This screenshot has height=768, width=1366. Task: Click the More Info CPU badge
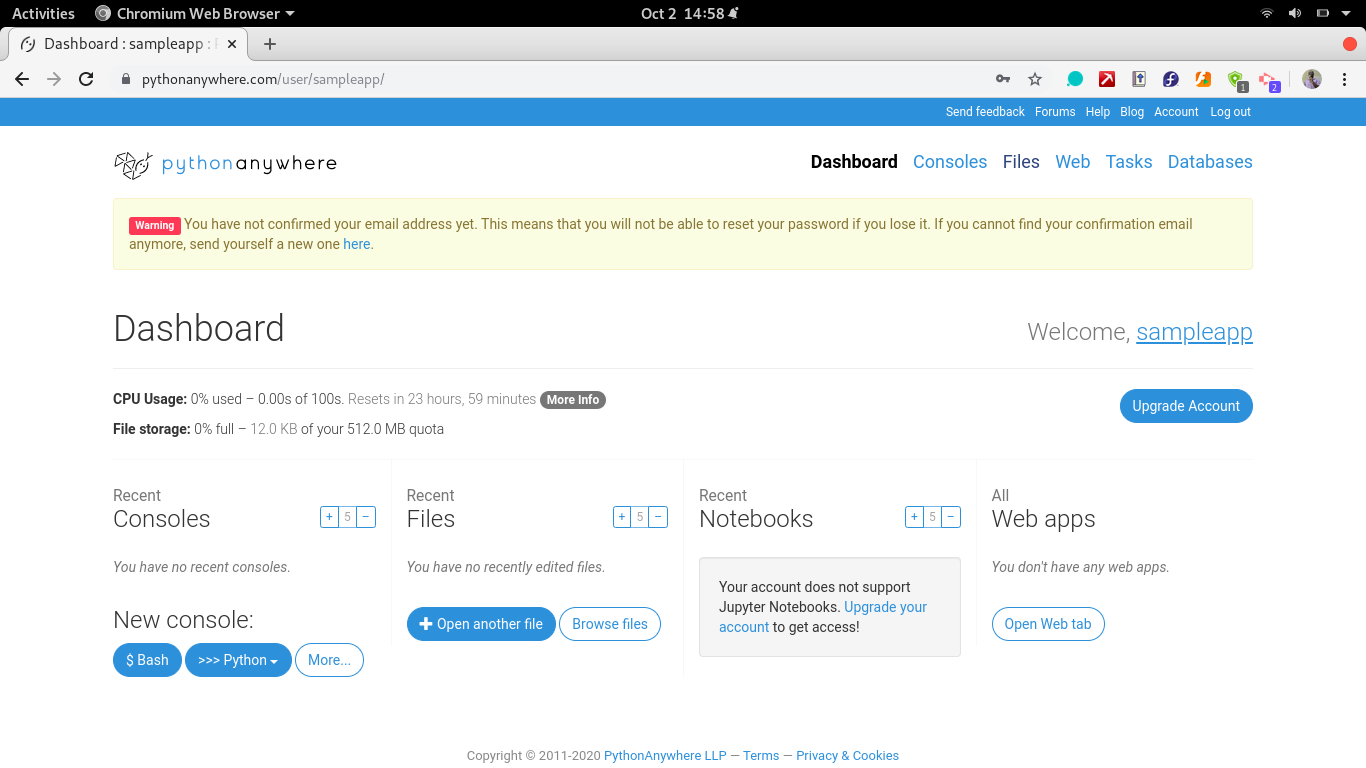point(573,400)
